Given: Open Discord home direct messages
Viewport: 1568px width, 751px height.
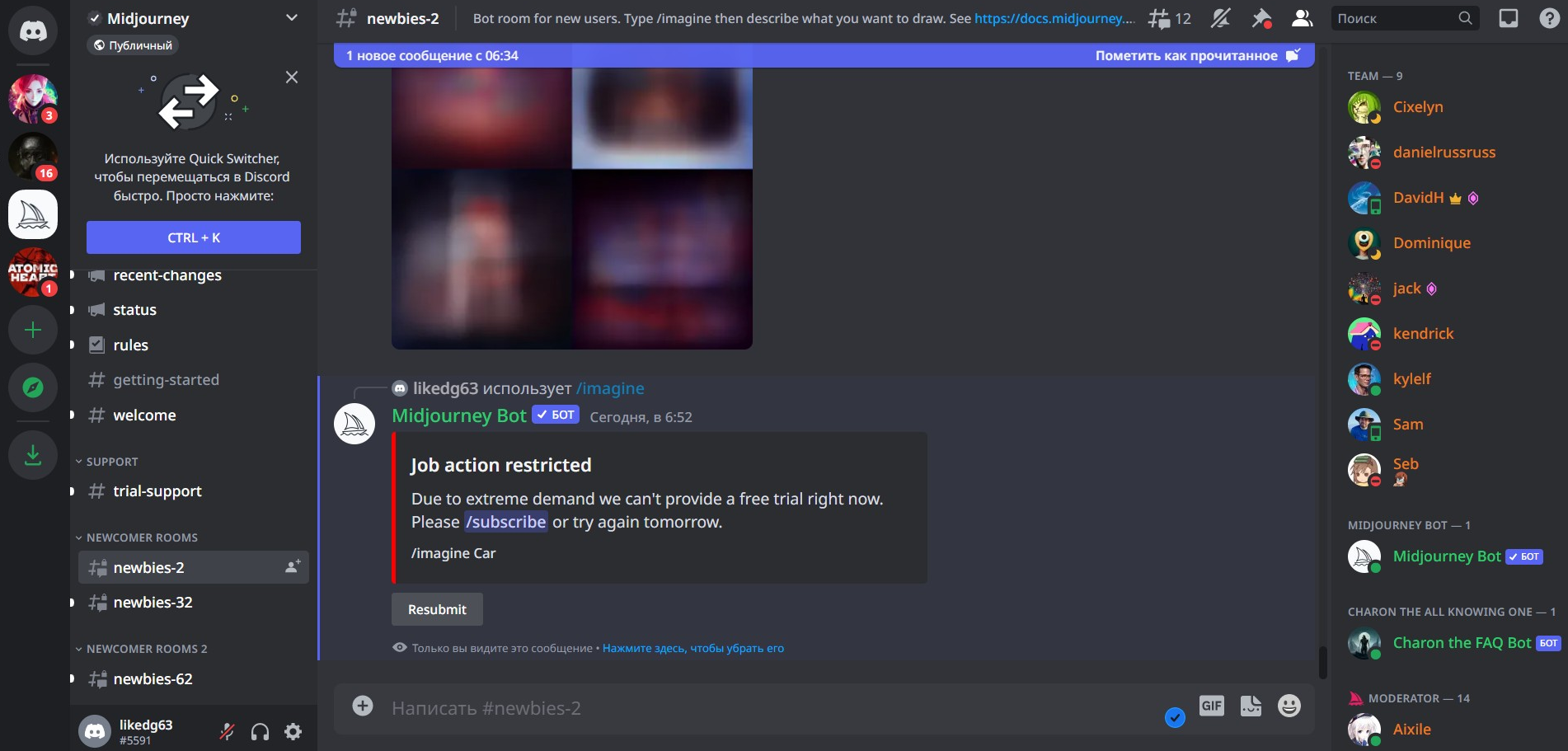Looking at the screenshot, I should point(33,31).
